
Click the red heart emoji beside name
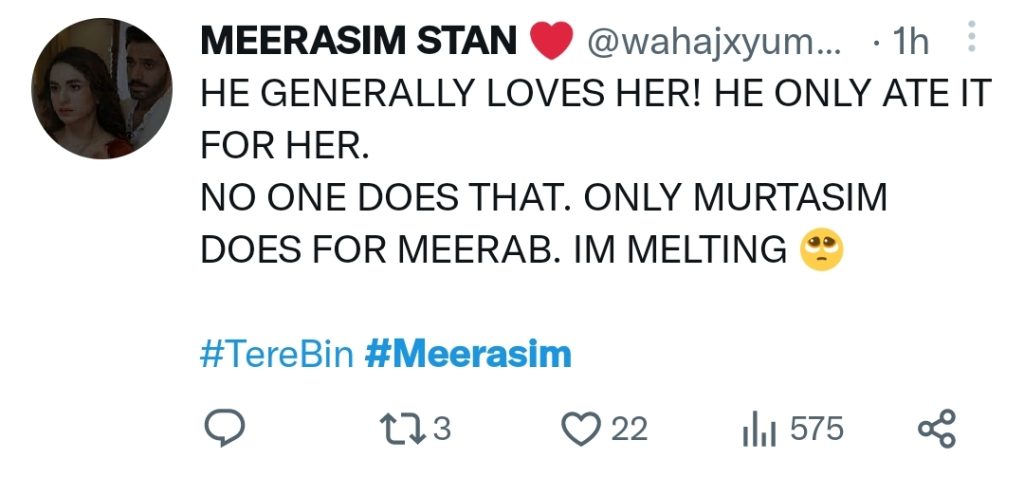pyautogui.click(x=551, y=41)
